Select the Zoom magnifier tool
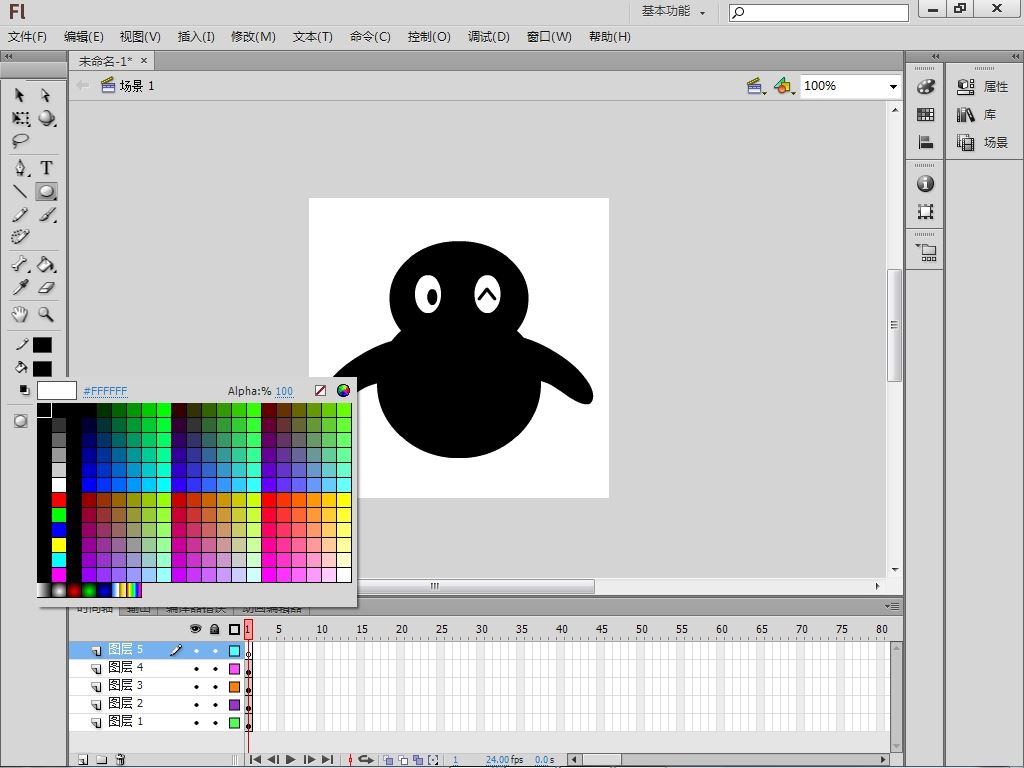This screenshot has height=768, width=1024. [x=46, y=314]
